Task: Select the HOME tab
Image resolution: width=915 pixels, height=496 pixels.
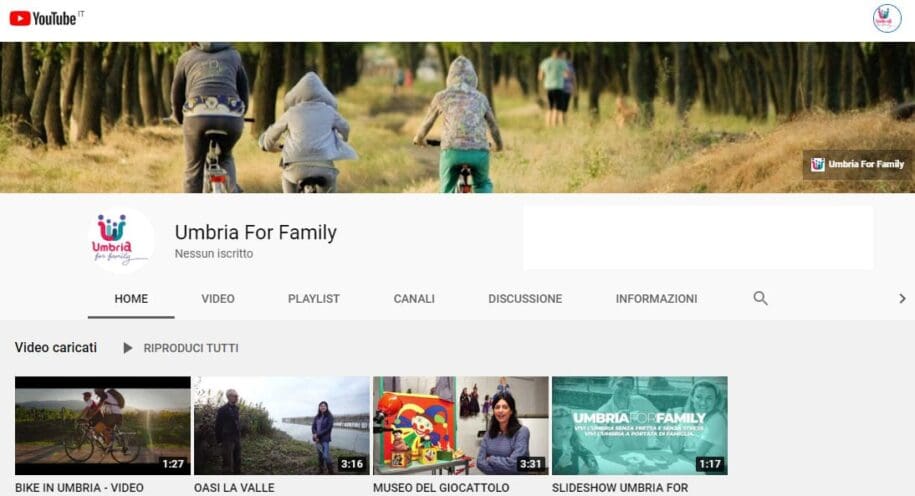Action: point(131,299)
